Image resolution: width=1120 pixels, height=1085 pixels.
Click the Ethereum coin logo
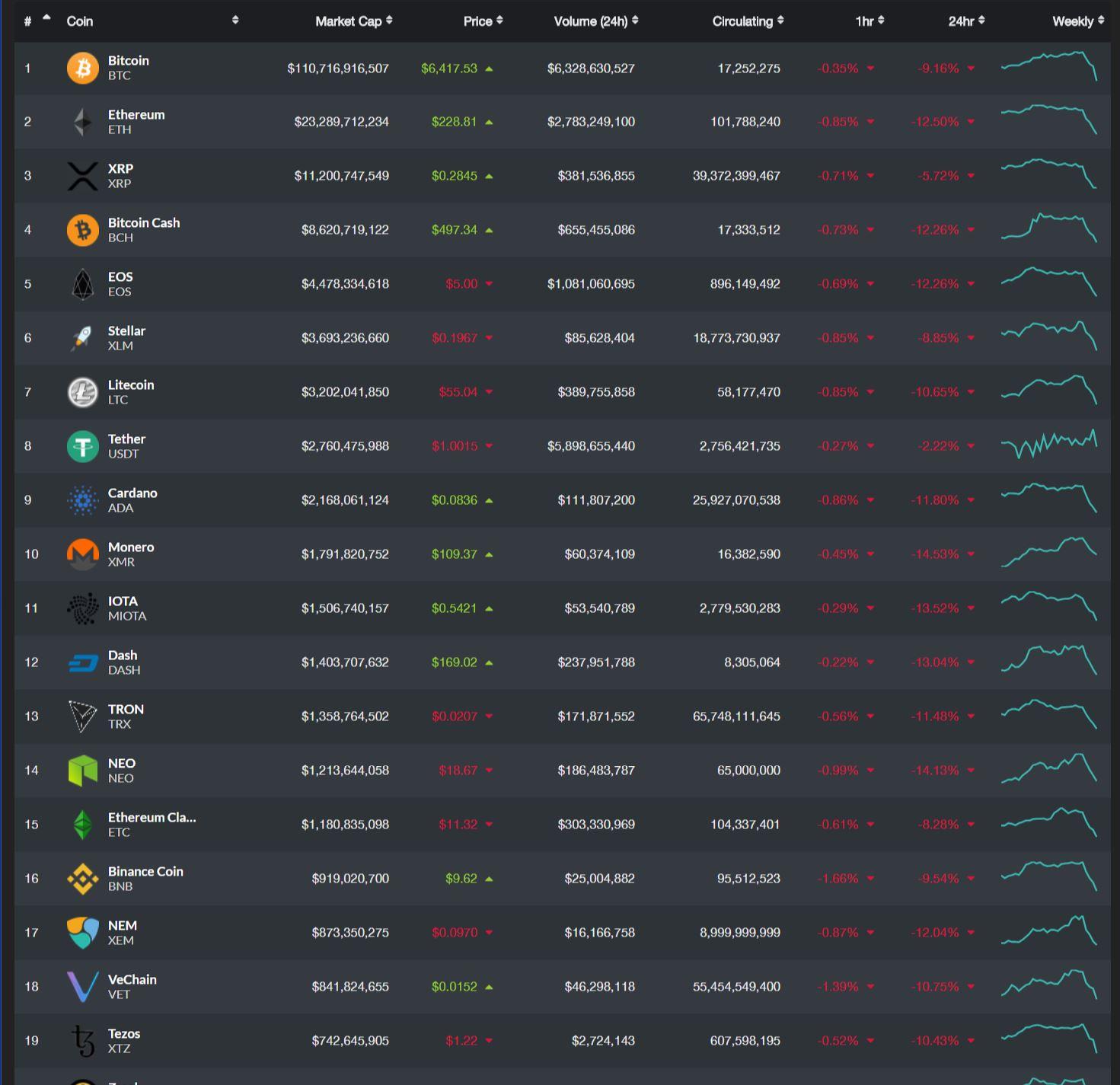(83, 122)
